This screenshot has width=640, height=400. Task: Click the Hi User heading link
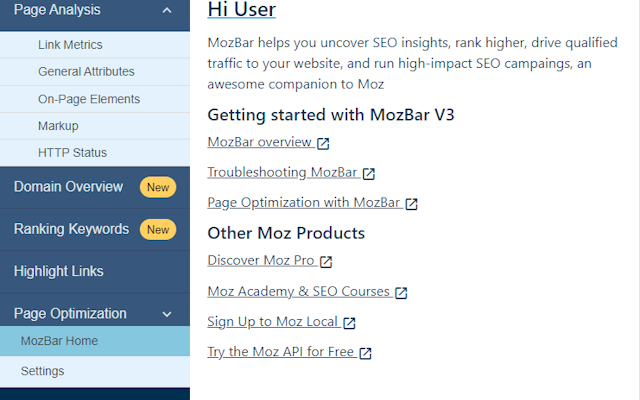242,9
